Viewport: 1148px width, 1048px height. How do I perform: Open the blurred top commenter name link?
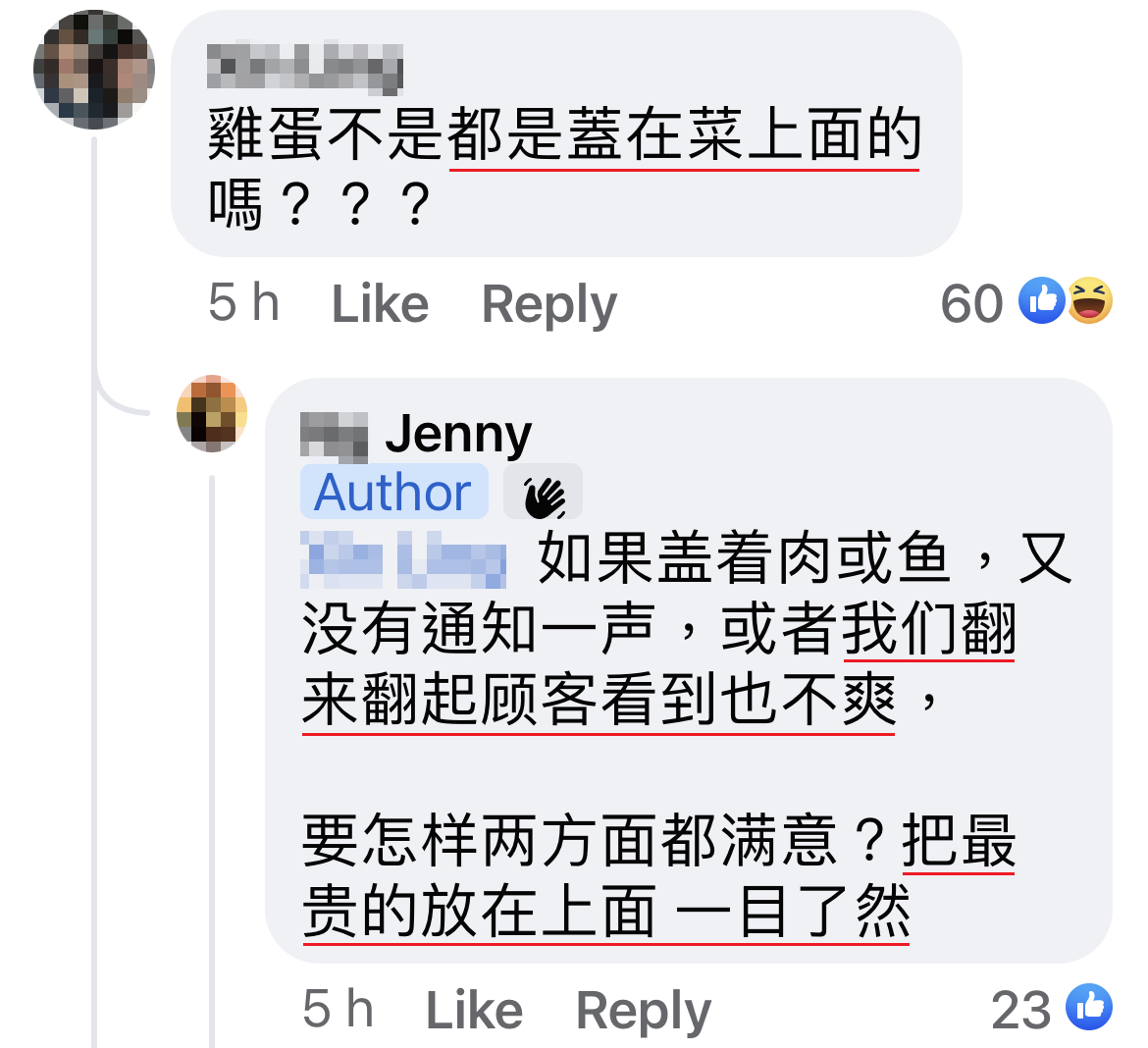pyautogui.click(x=304, y=69)
